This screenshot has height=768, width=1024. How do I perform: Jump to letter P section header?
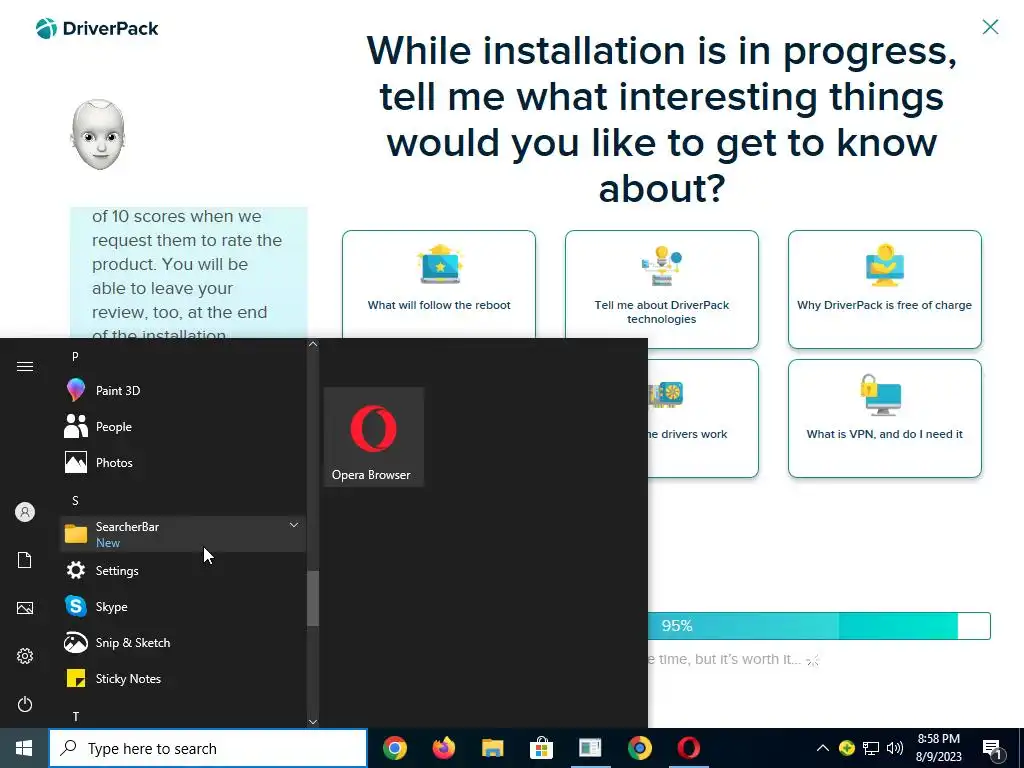pyautogui.click(x=75, y=357)
